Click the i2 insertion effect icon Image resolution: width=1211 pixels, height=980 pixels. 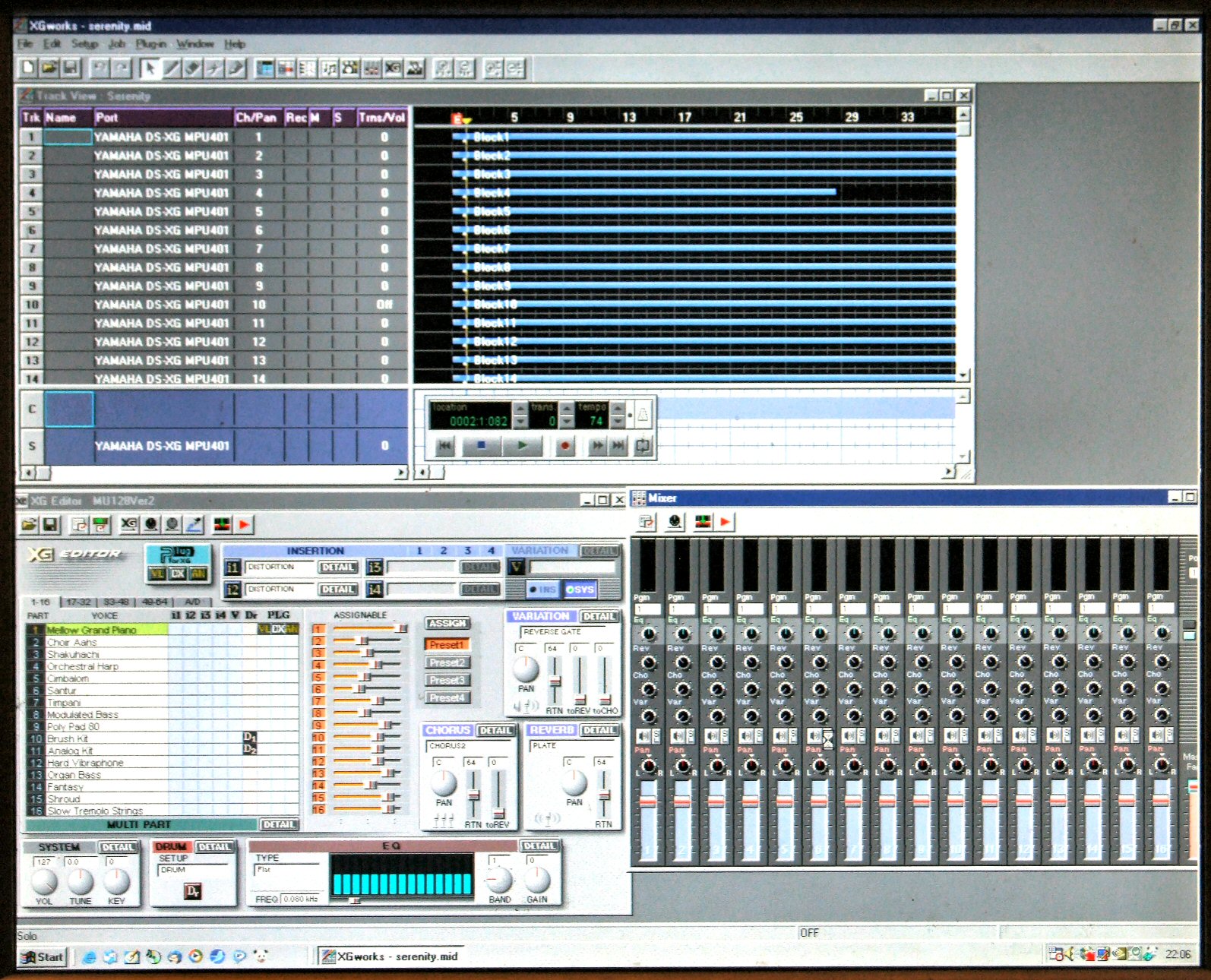(x=232, y=590)
